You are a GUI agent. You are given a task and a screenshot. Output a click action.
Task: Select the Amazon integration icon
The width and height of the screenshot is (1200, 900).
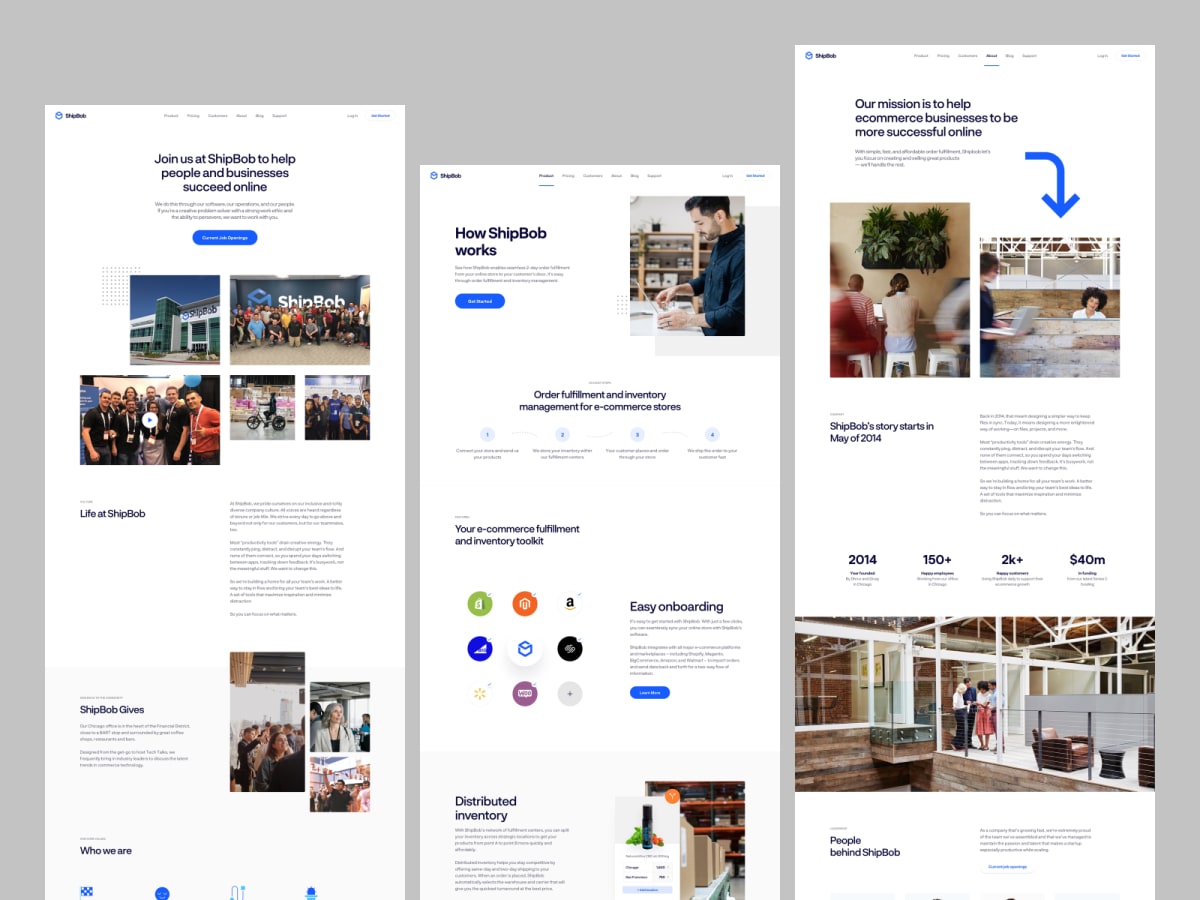[x=570, y=604]
